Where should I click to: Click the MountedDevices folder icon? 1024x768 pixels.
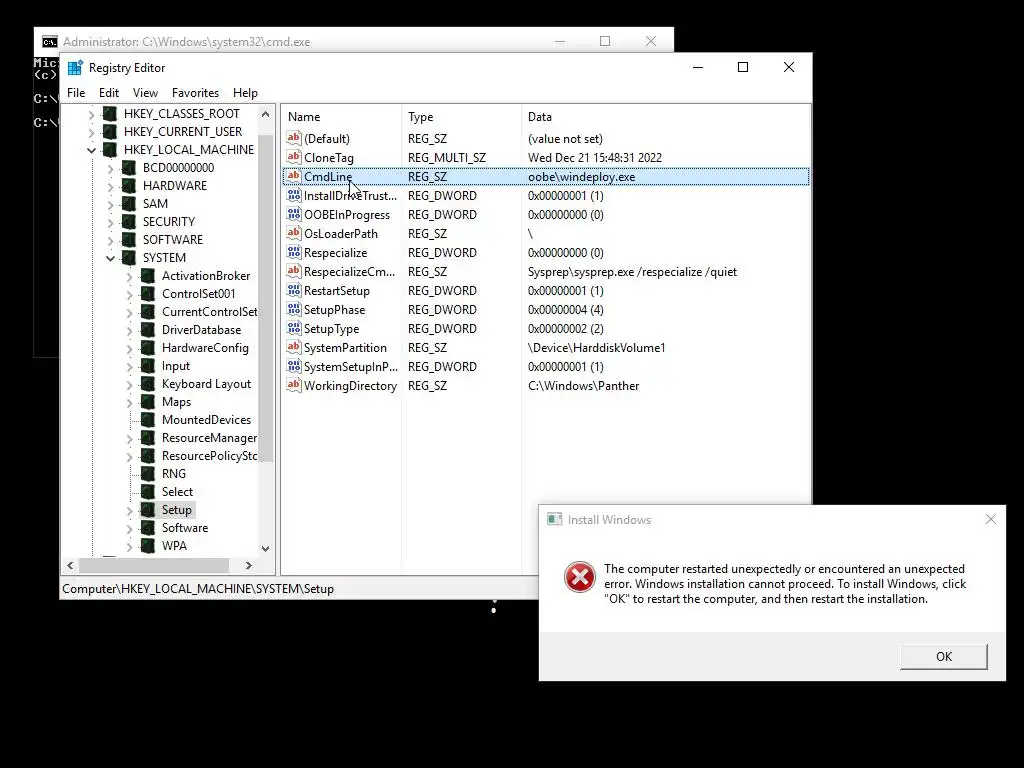pos(148,420)
